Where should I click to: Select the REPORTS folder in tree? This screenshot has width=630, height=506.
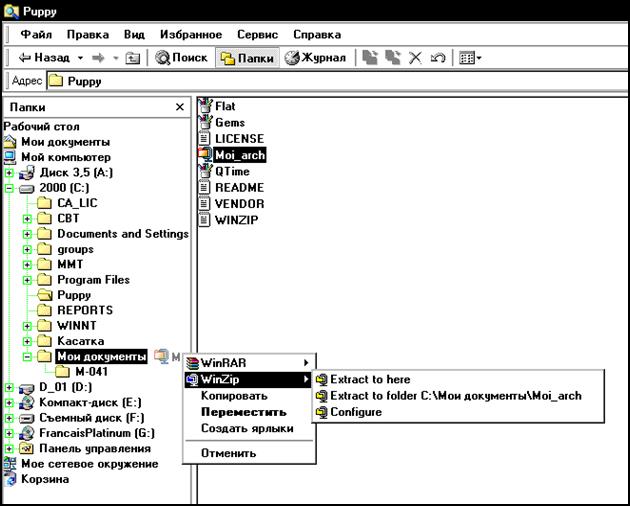[x=75, y=310]
